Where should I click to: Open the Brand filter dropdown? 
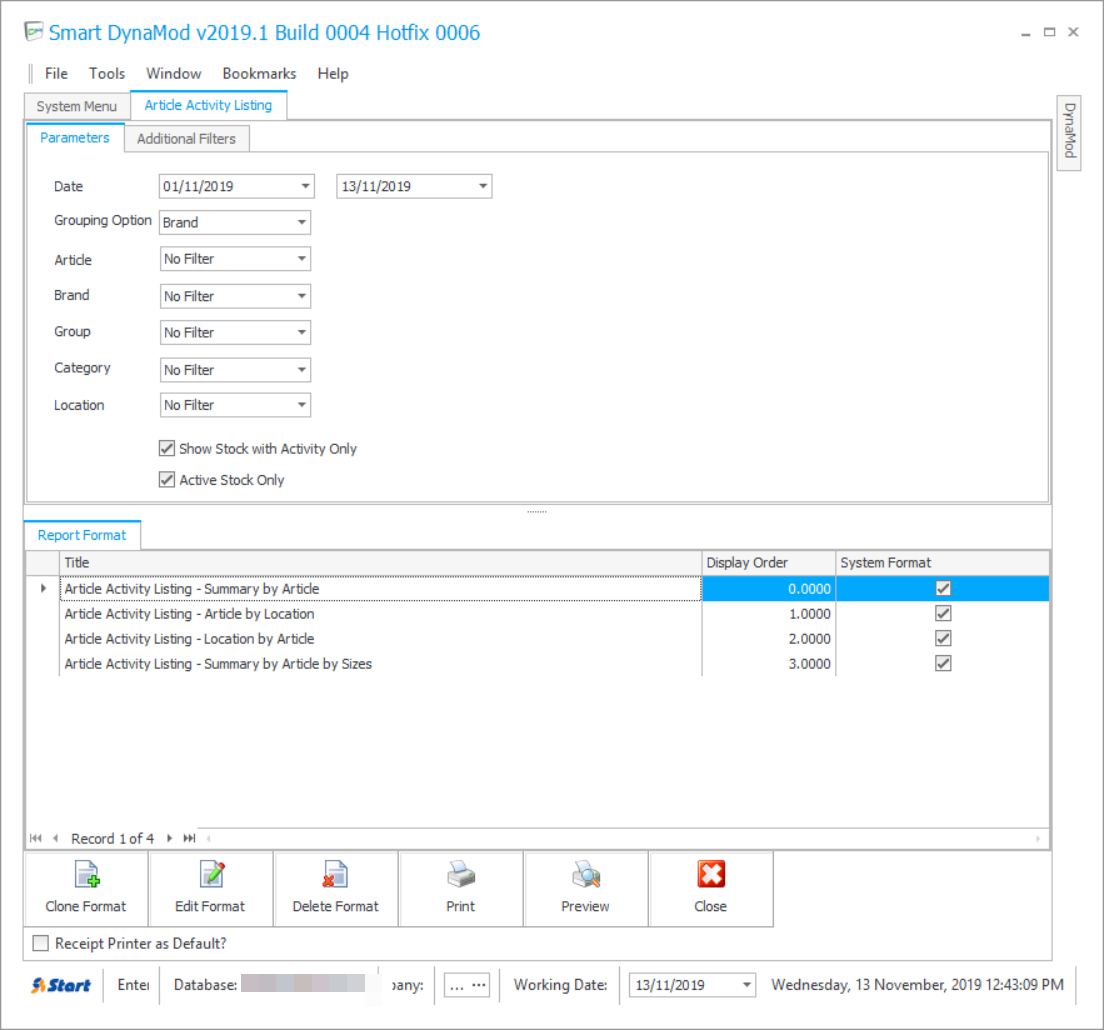(x=301, y=296)
